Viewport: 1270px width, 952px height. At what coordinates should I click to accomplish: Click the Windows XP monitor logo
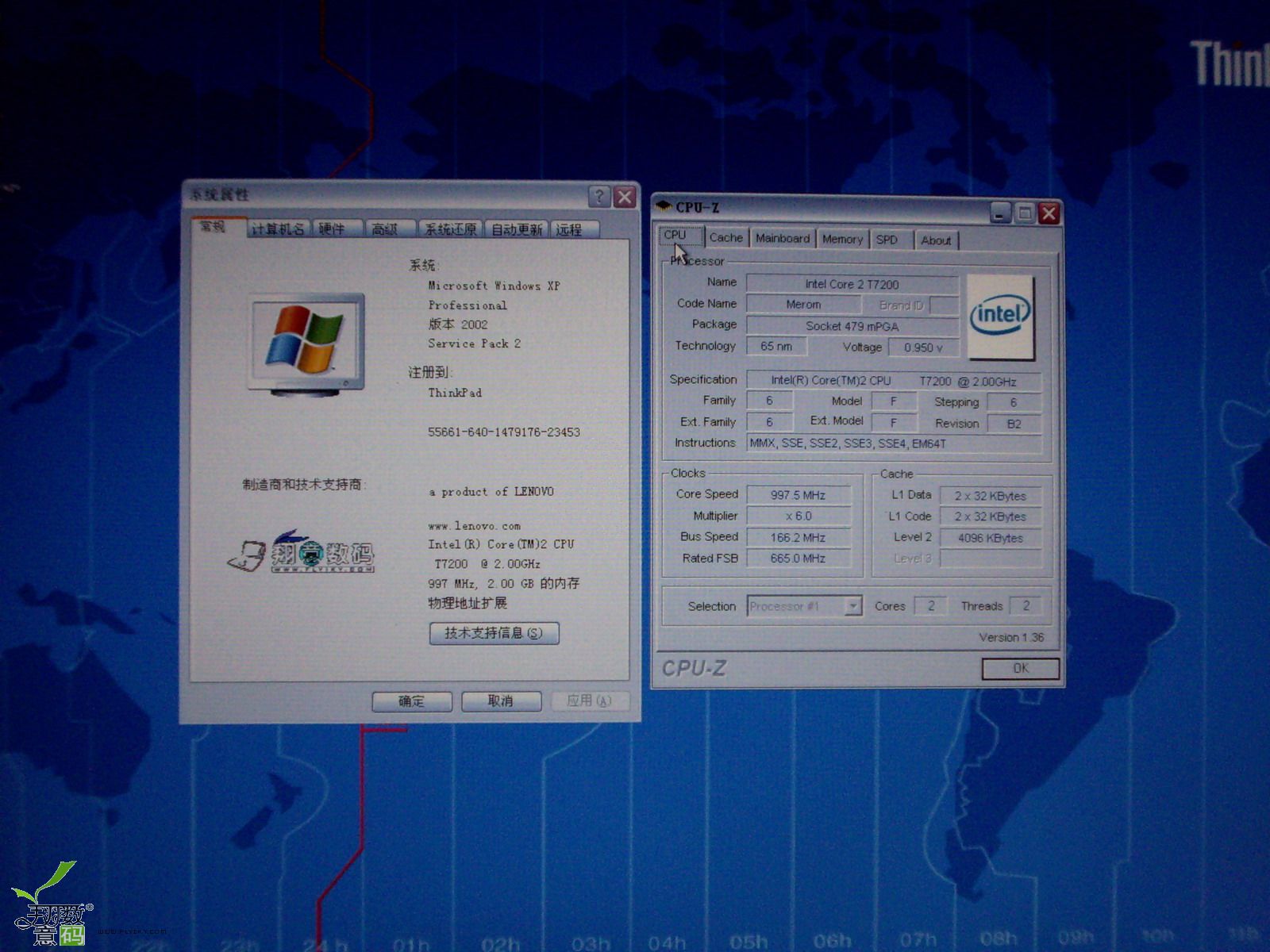(307, 344)
